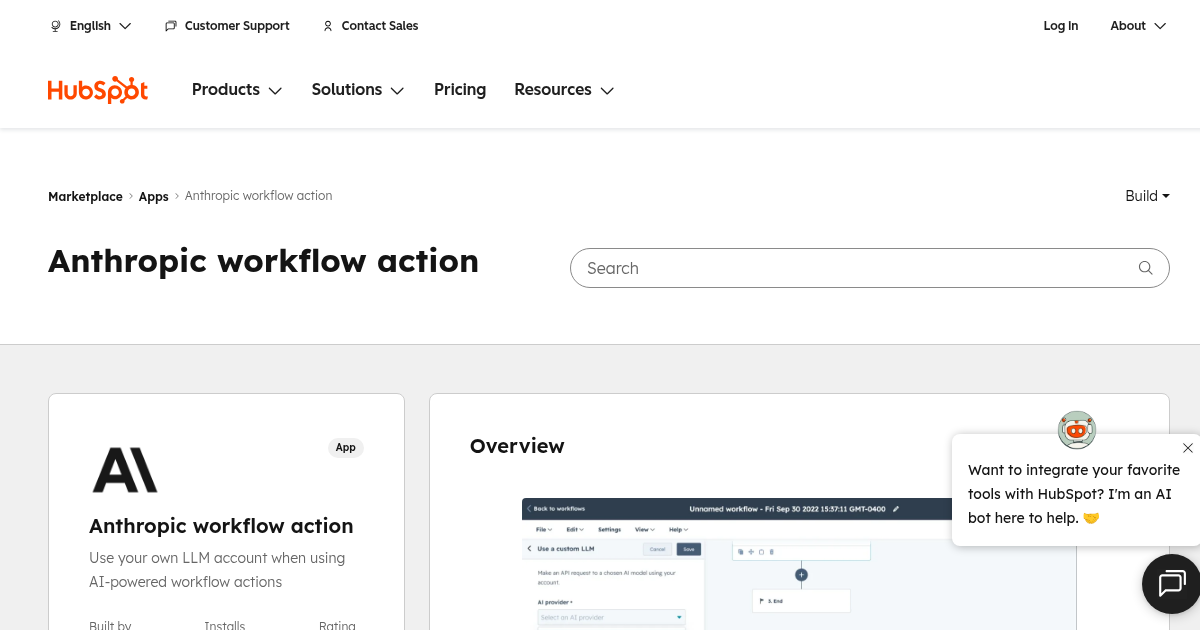
Task: Click the globe icon beside English
Action: point(56,26)
